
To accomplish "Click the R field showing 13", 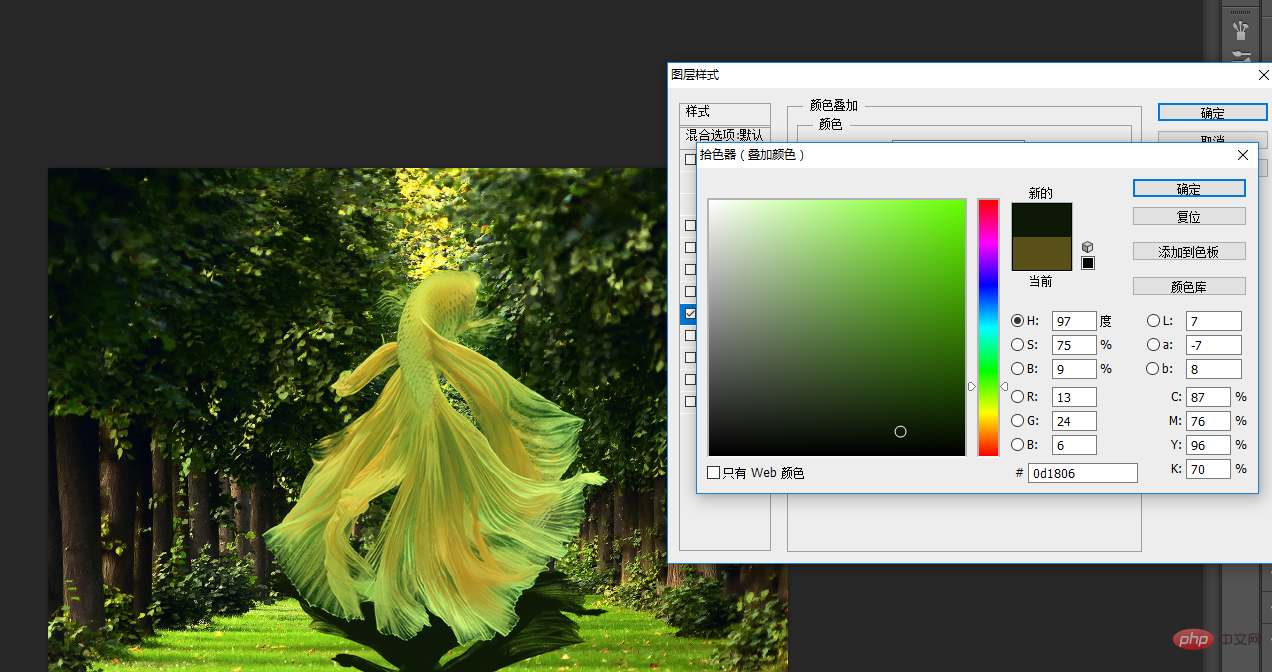I will pyautogui.click(x=1074, y=397).
